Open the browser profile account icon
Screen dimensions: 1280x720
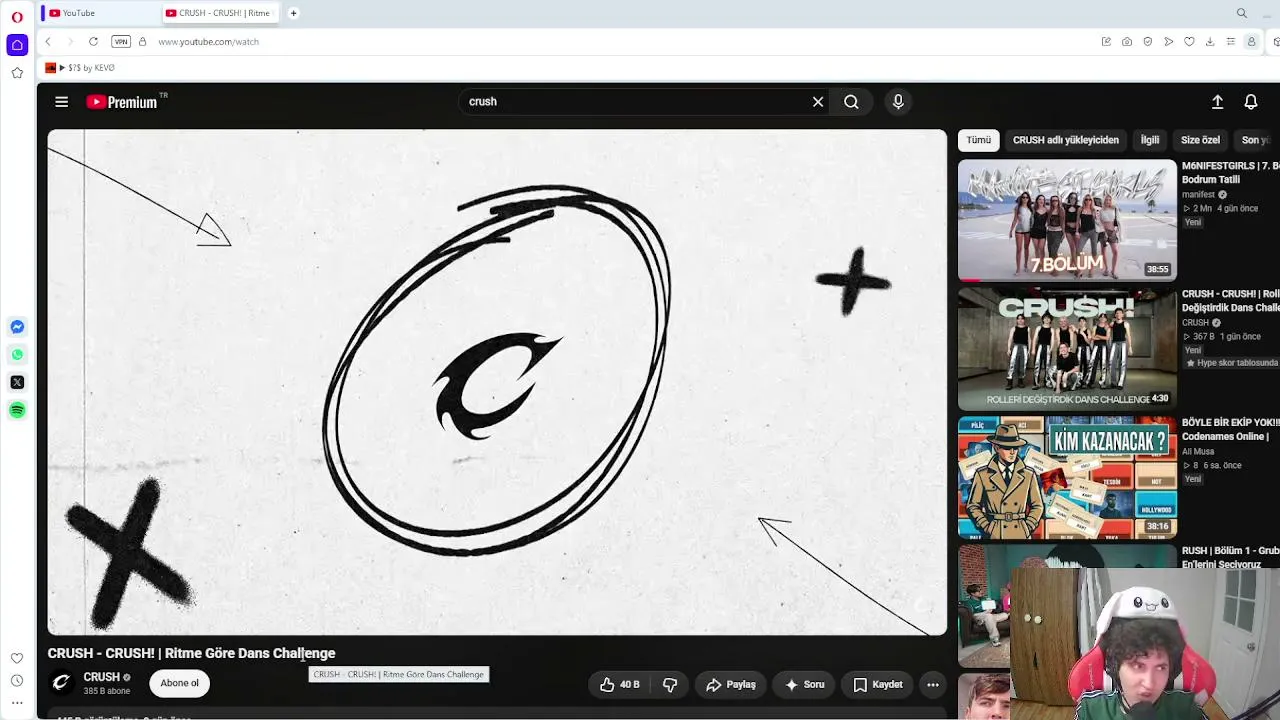1251,42
